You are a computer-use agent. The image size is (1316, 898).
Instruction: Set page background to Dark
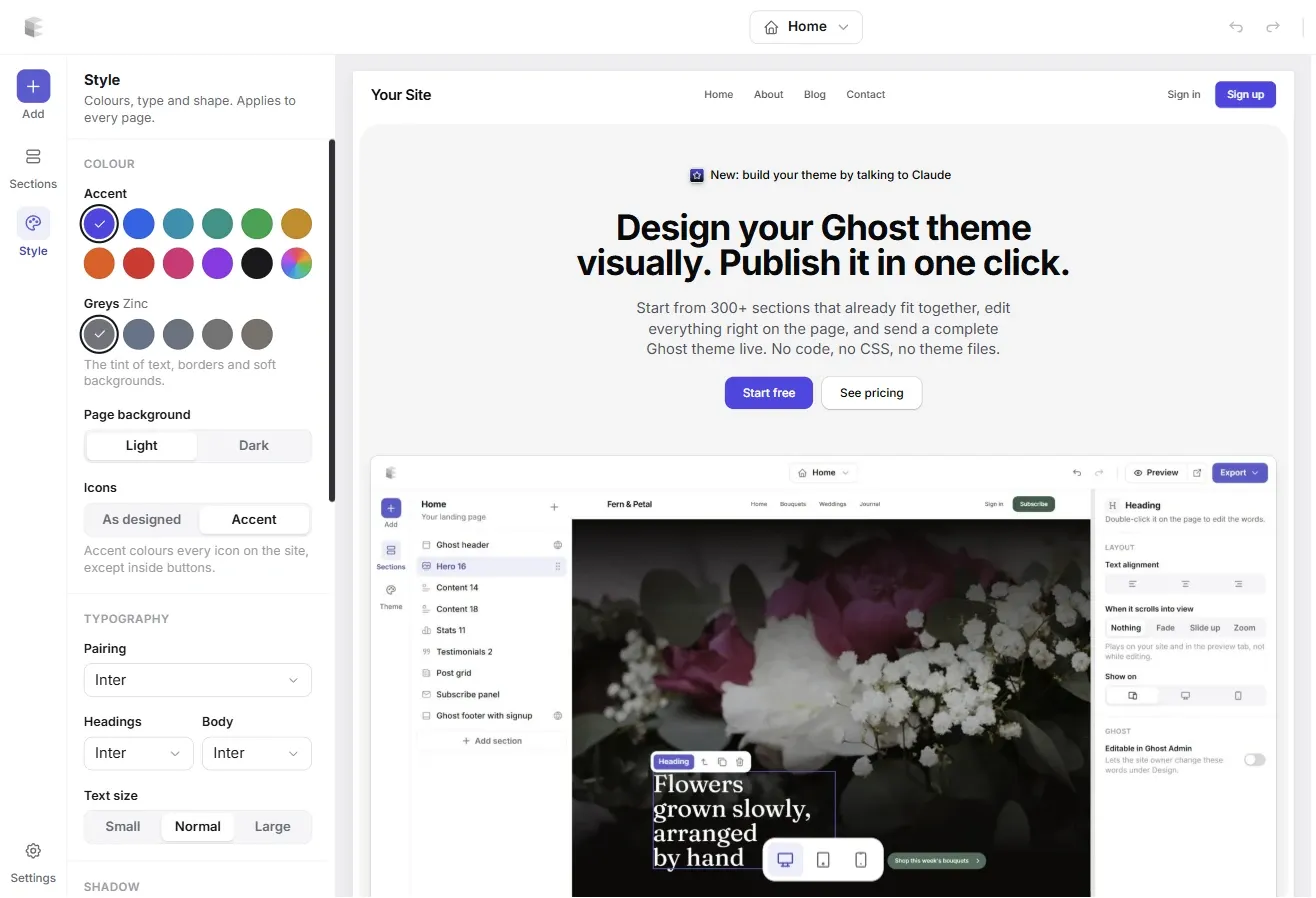click(254, 446)
